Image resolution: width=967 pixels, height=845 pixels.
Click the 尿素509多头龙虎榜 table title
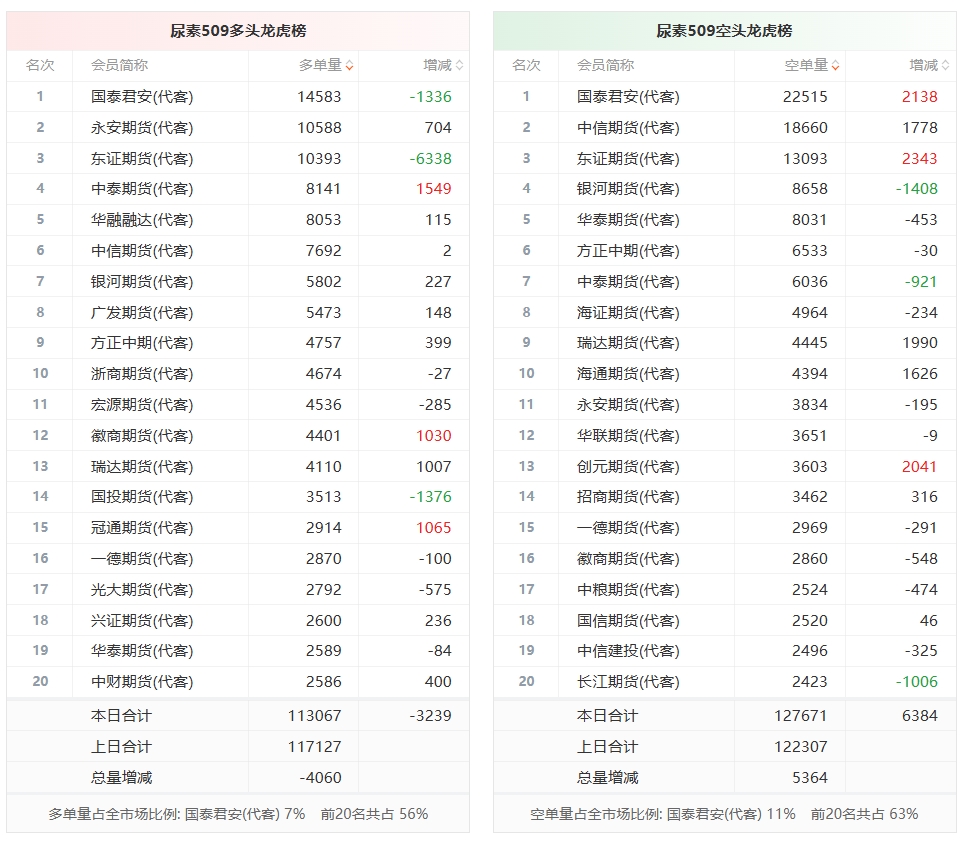[238, 31]
